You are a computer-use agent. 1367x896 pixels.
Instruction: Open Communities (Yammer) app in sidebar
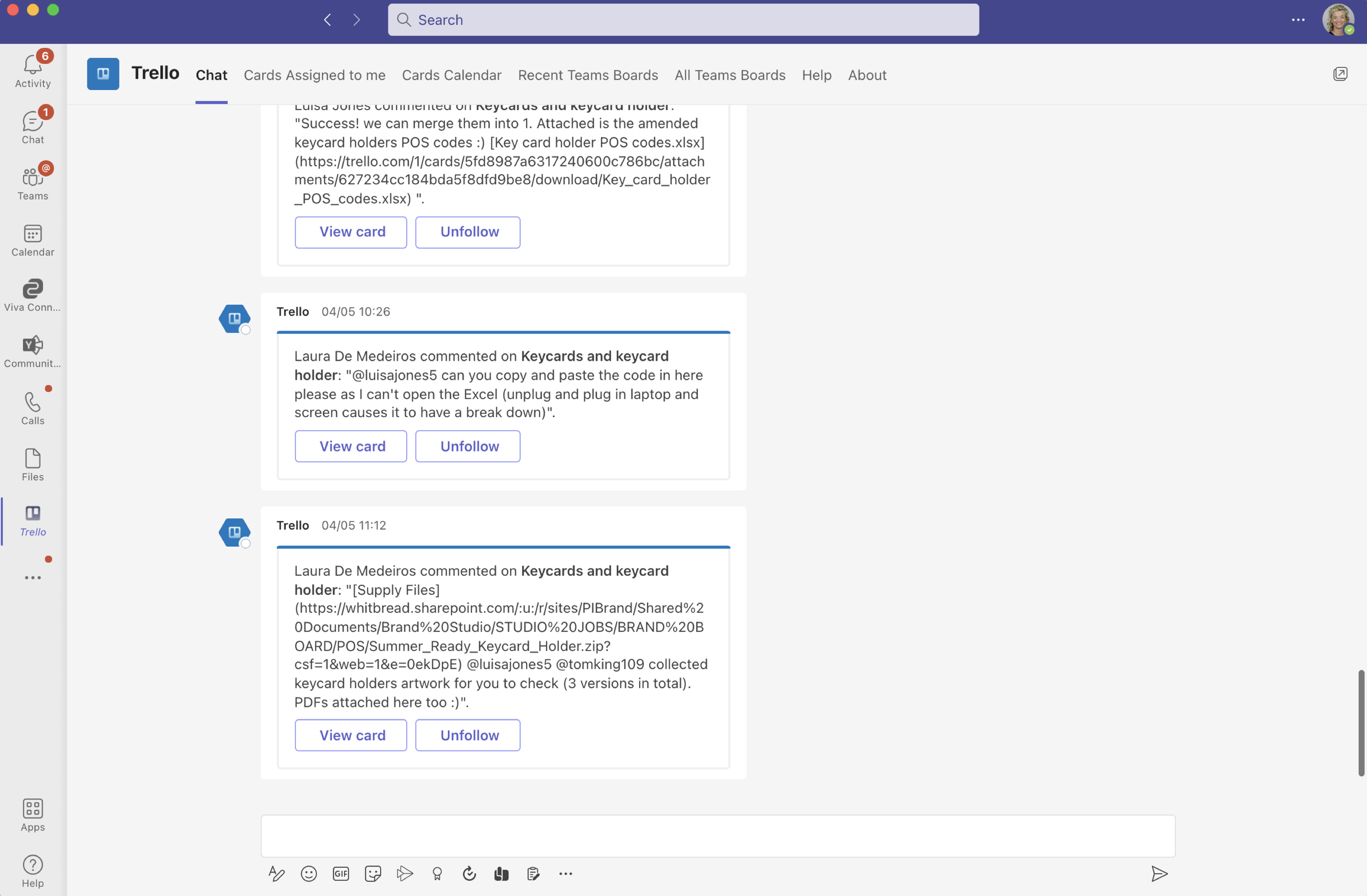tap(33, 352)
